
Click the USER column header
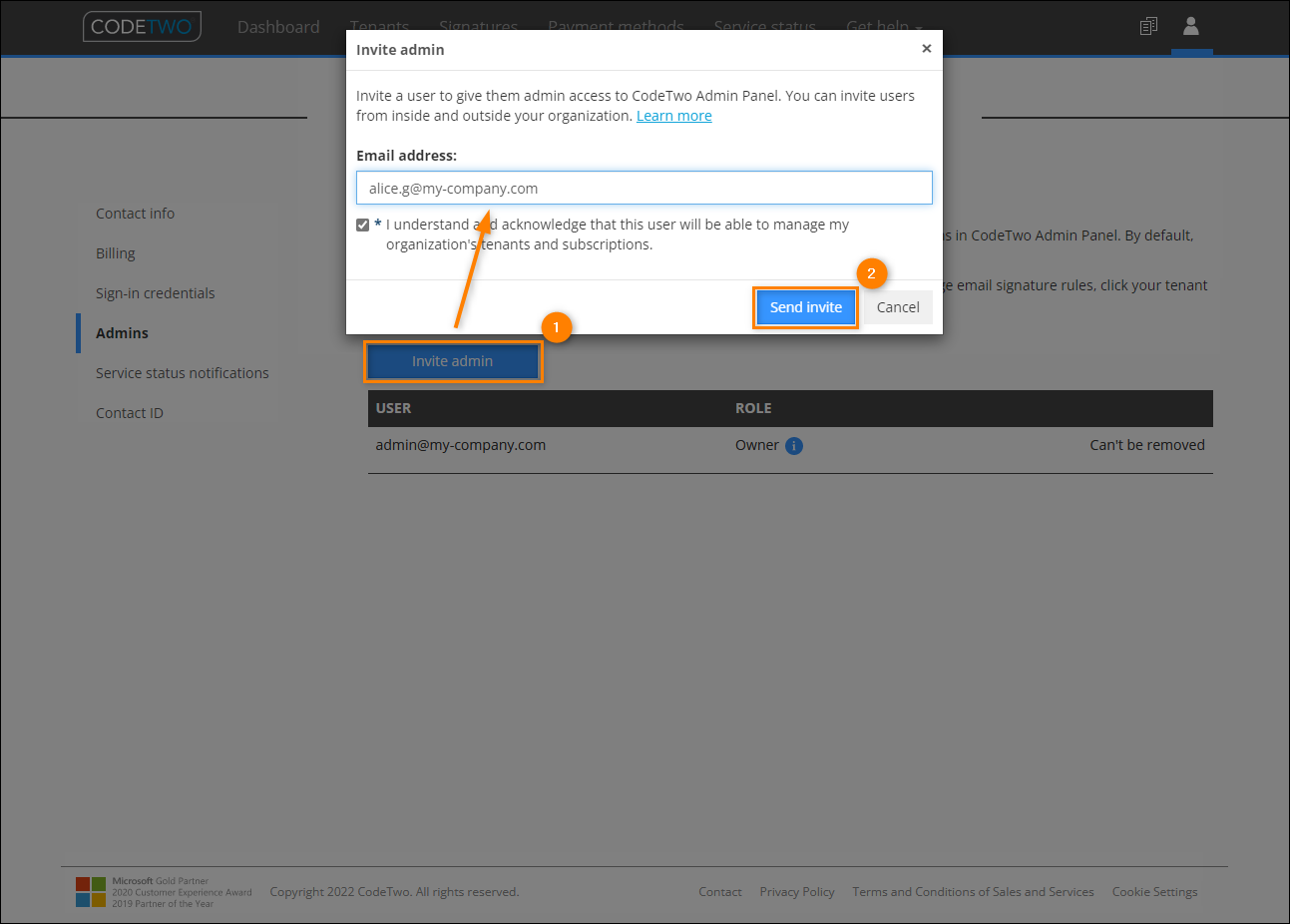(393, 408)
